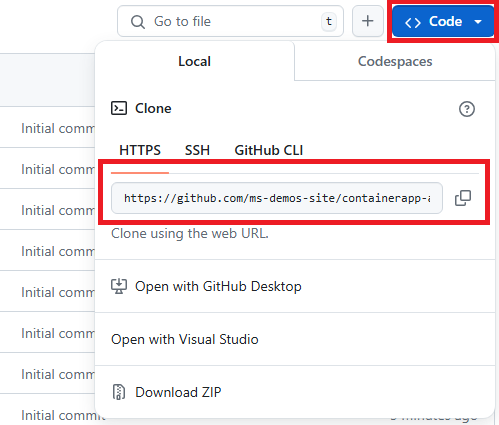Screen dimensions: 499x425
Task: Click the search magnifier icon
Action: (x=138, y=22)
